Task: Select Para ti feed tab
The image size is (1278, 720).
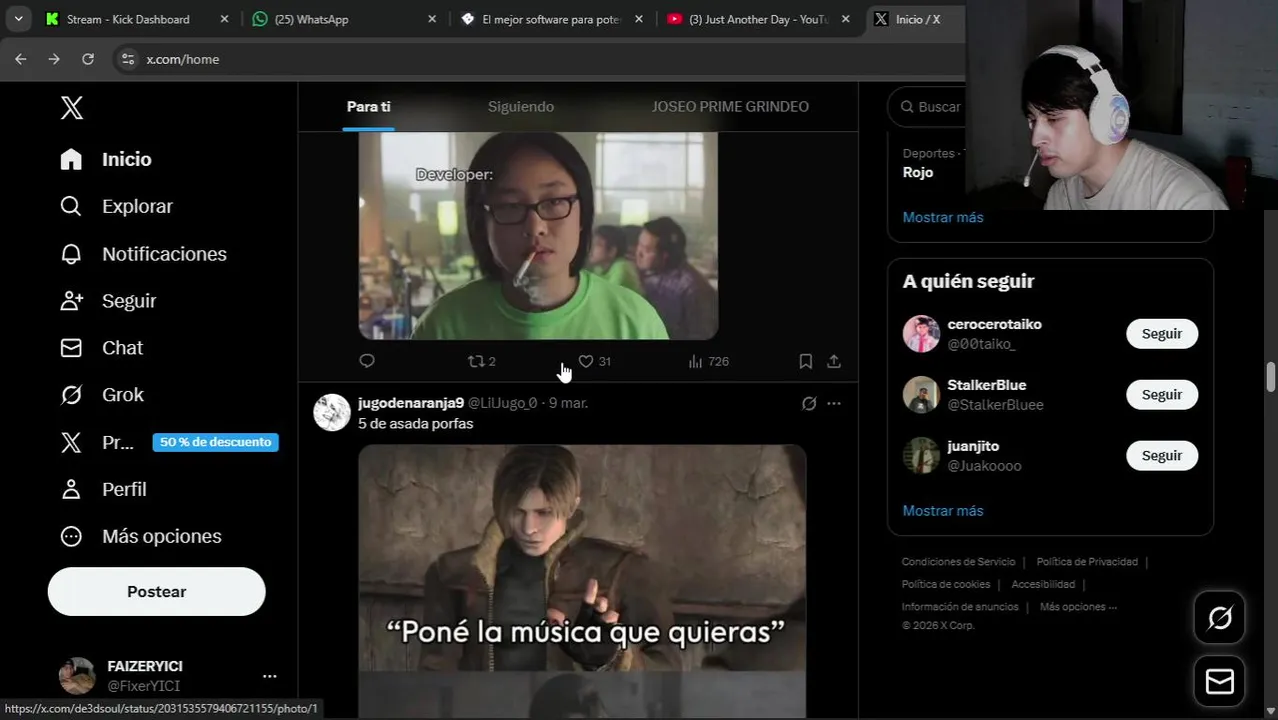Action: pos(369,106)
